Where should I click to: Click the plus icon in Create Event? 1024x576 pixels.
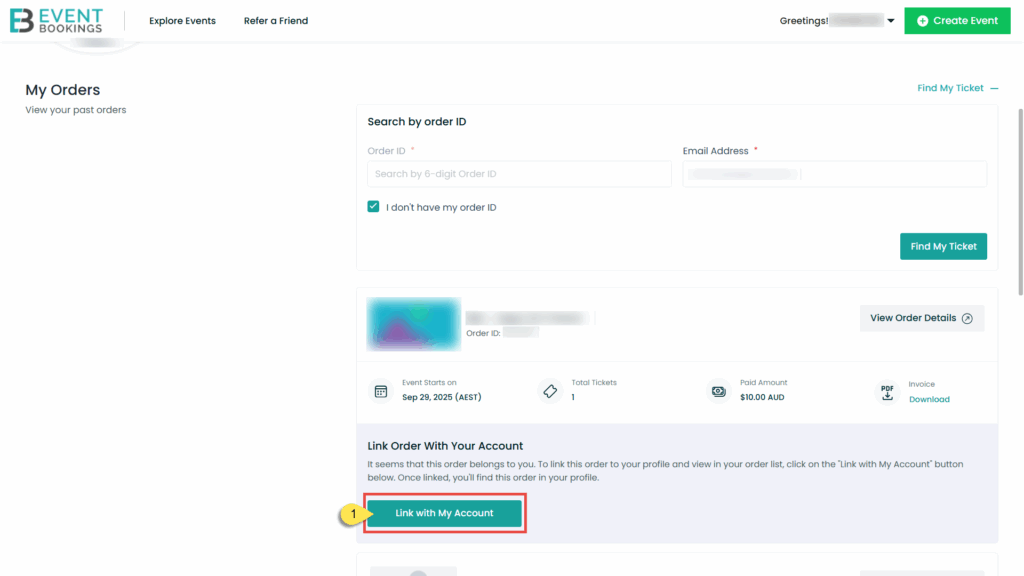(922, 21)
